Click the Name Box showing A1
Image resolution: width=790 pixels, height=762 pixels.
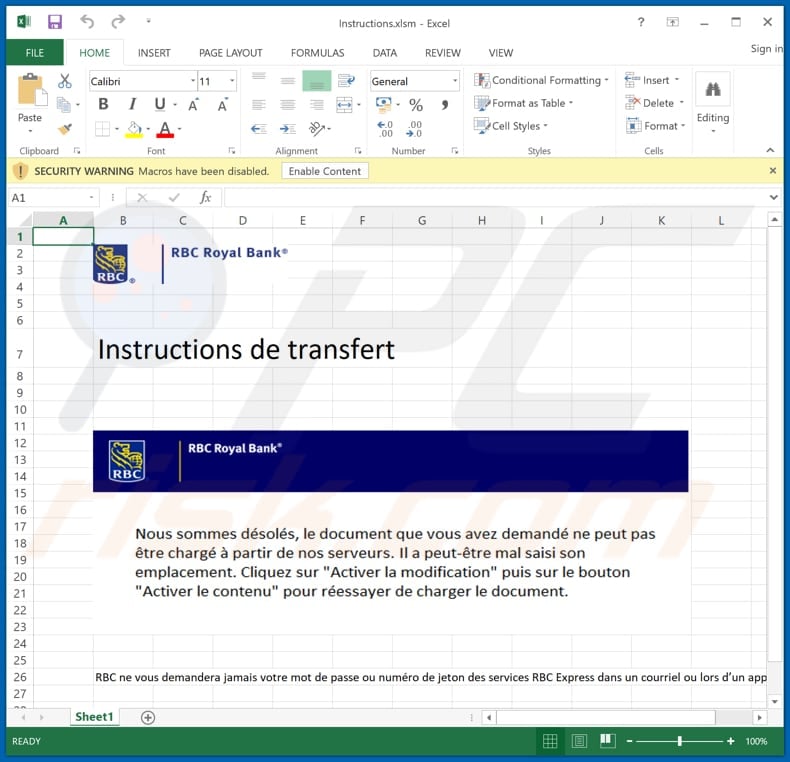point(53,198)
